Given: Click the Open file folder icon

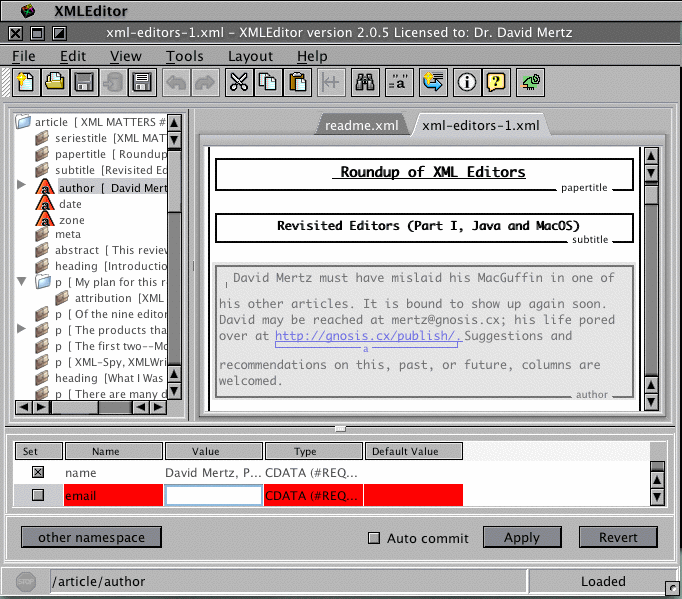Looking at the screenshot, I should pos(55,82).
